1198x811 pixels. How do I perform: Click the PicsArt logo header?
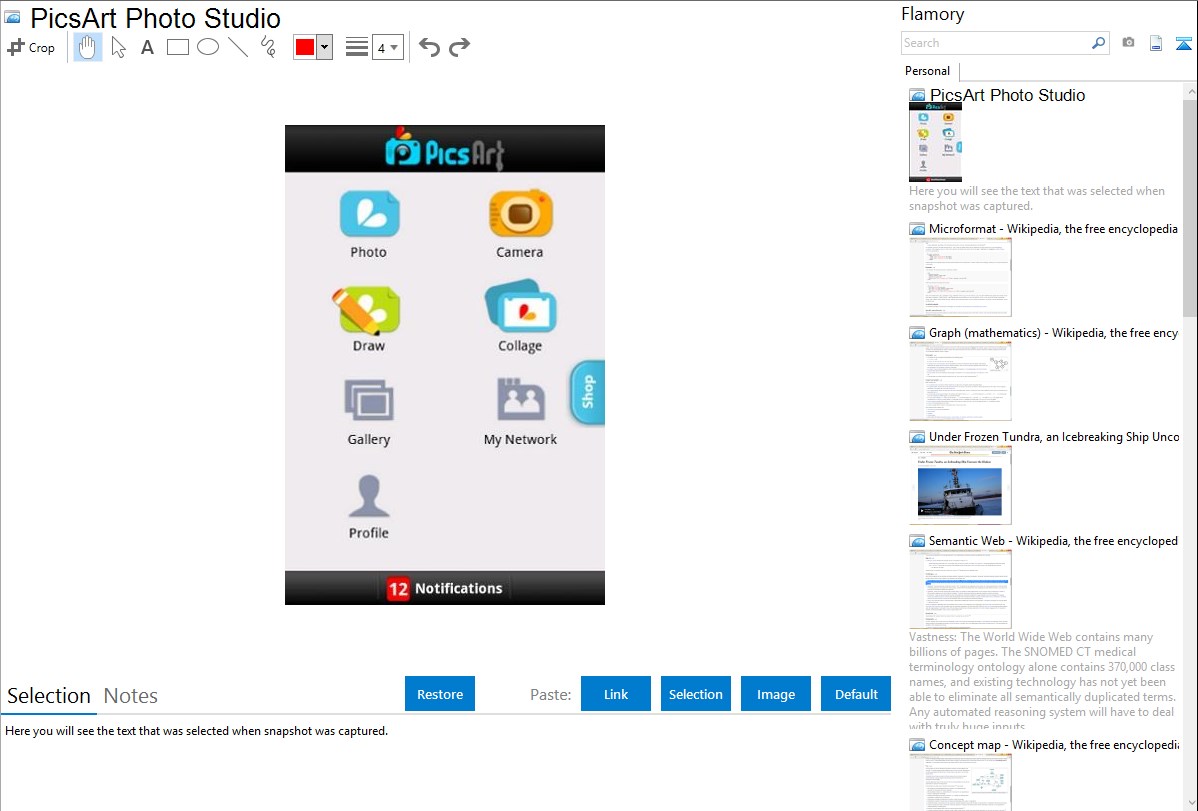pos(445,148)
